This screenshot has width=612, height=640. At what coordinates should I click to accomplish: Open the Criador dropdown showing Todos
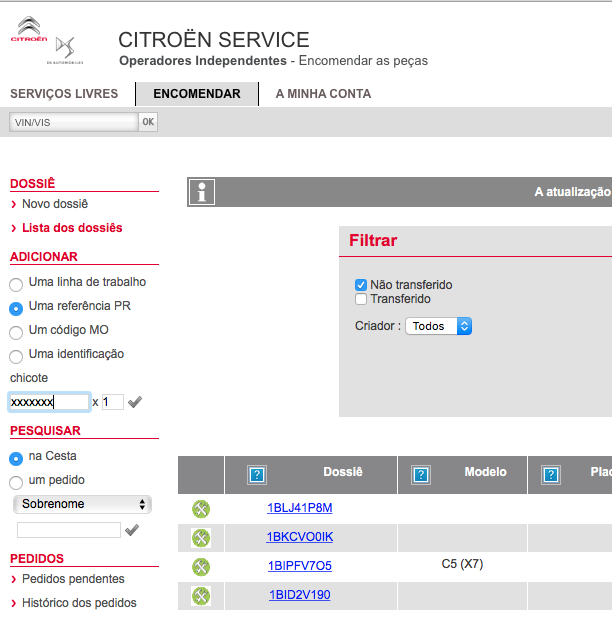point(438,326)
